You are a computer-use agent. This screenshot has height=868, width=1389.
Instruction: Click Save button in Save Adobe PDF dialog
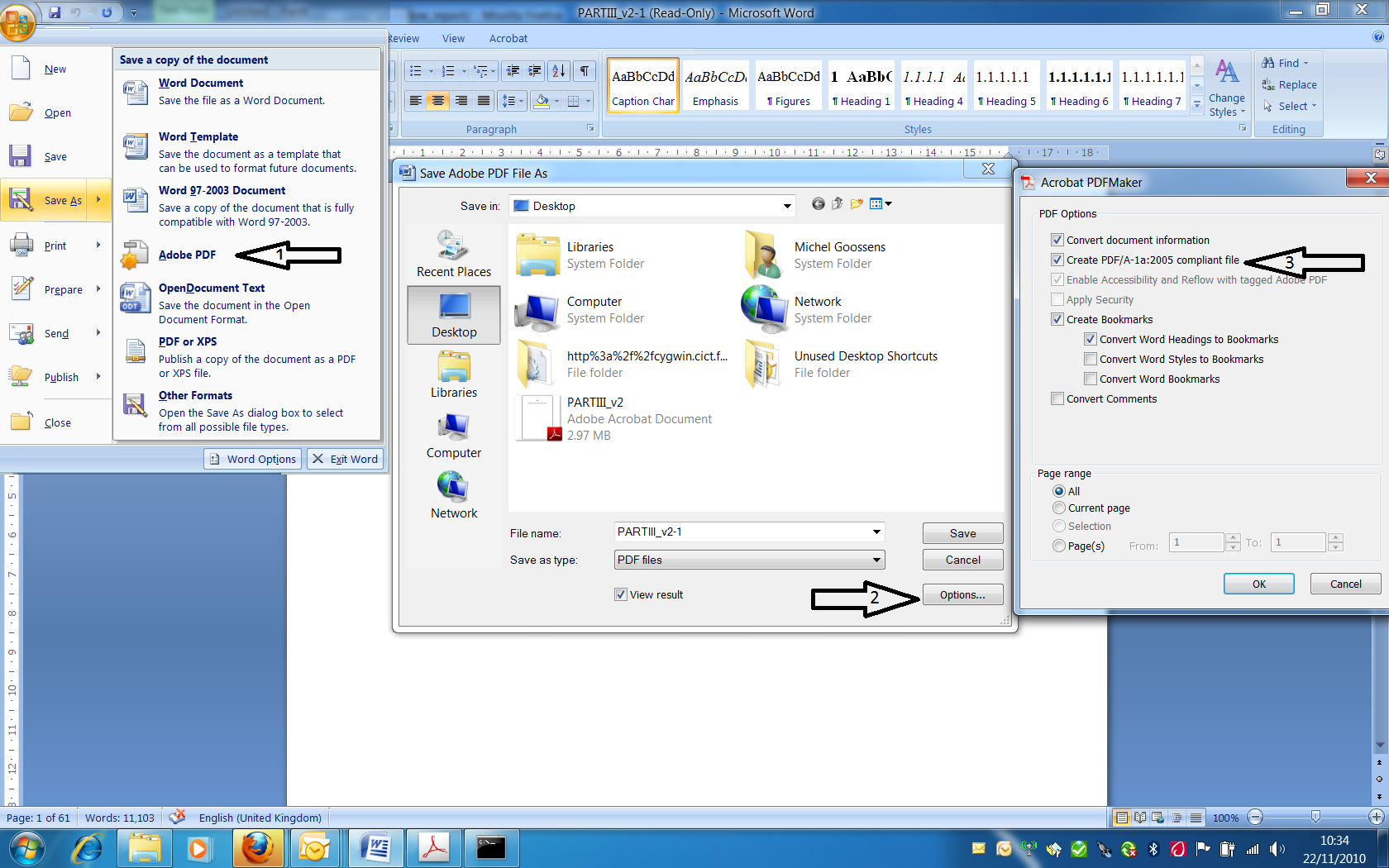click(x=962, y=533)
